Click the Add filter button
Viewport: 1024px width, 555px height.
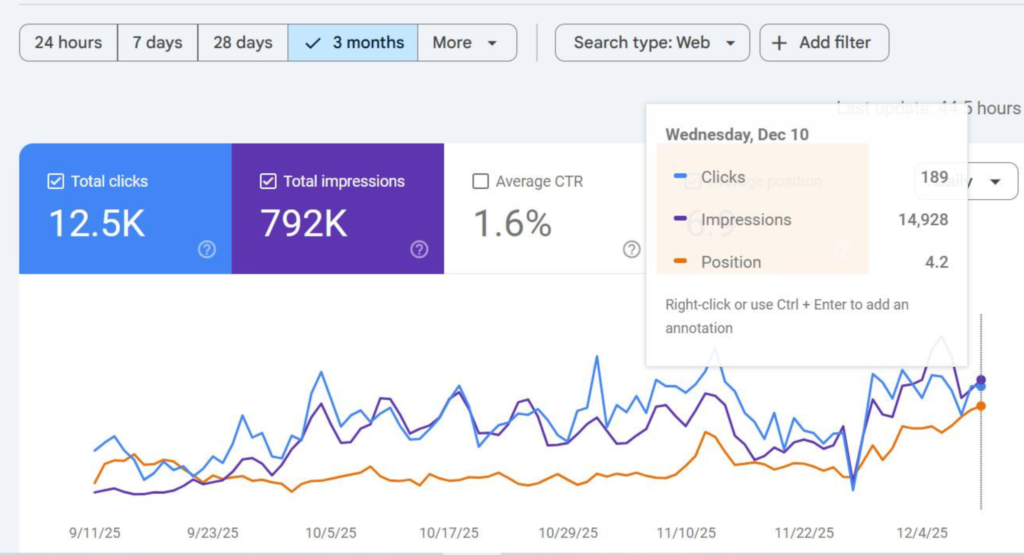click(x=824, y=43)
